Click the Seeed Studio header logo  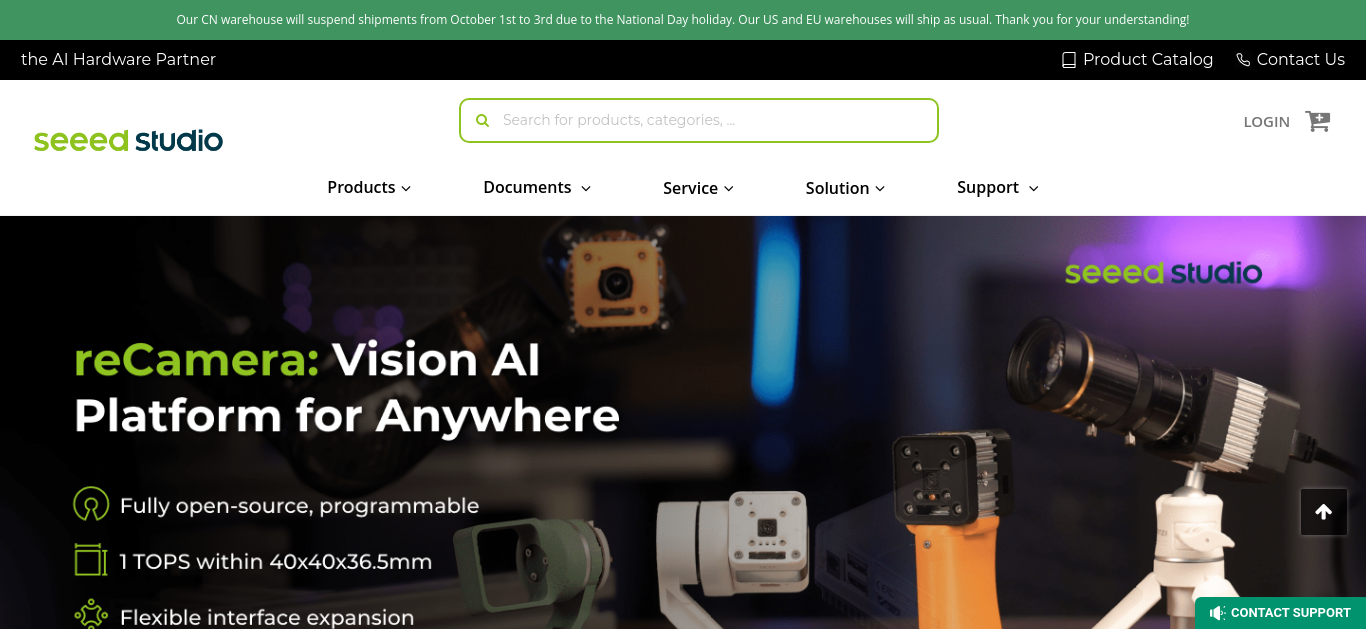point(128,140)
